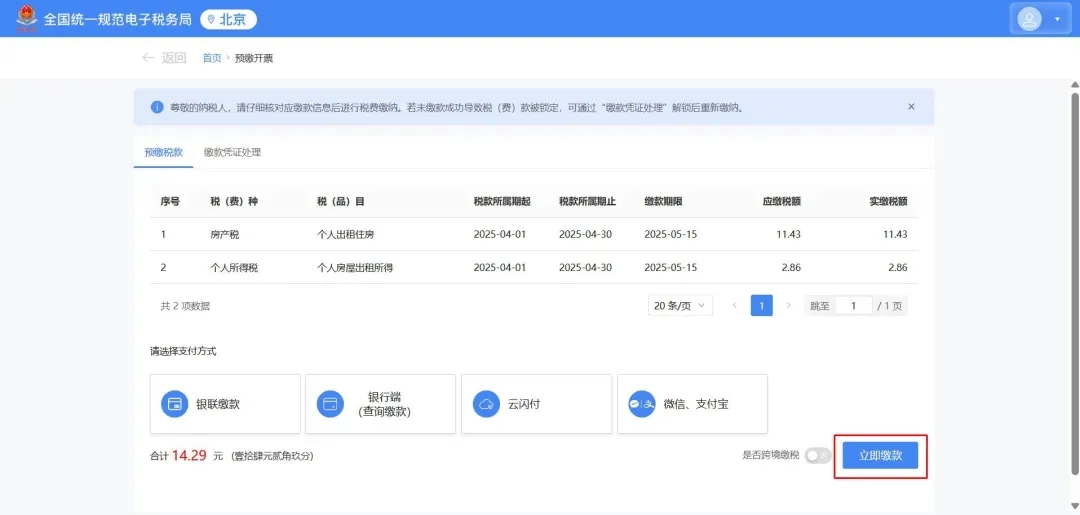Click the page jump number field
Viewport: 1080px width, 515px height.
(x=853, y=306)
